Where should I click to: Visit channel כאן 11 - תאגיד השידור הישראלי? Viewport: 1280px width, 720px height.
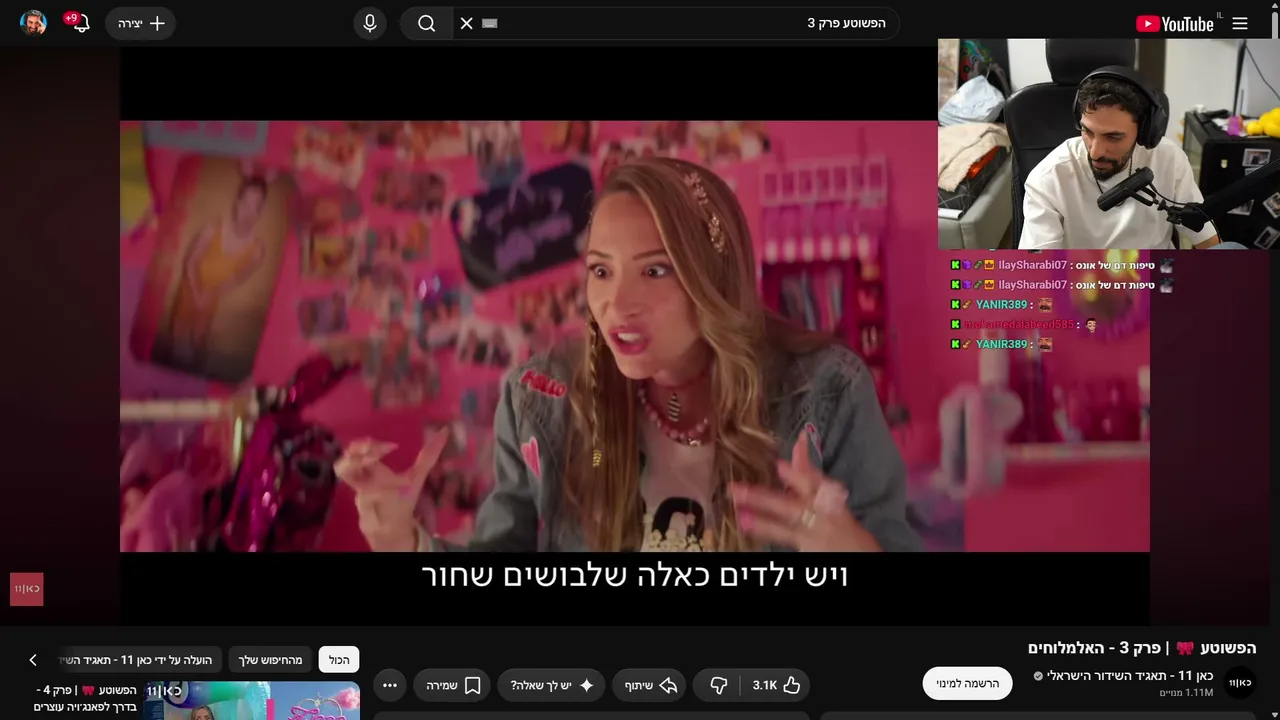[x=1129, y=675]
